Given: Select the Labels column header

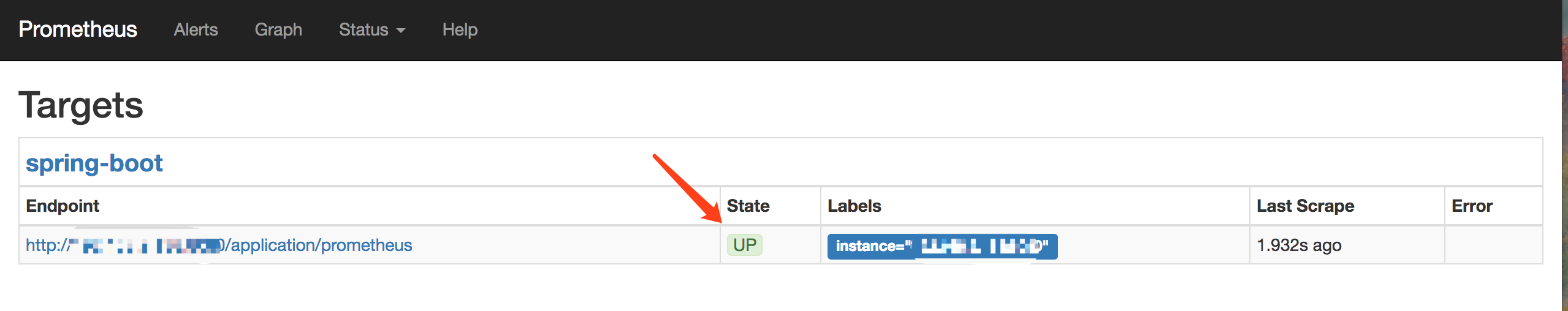Looking at the screenshot, I should (854, 206).
